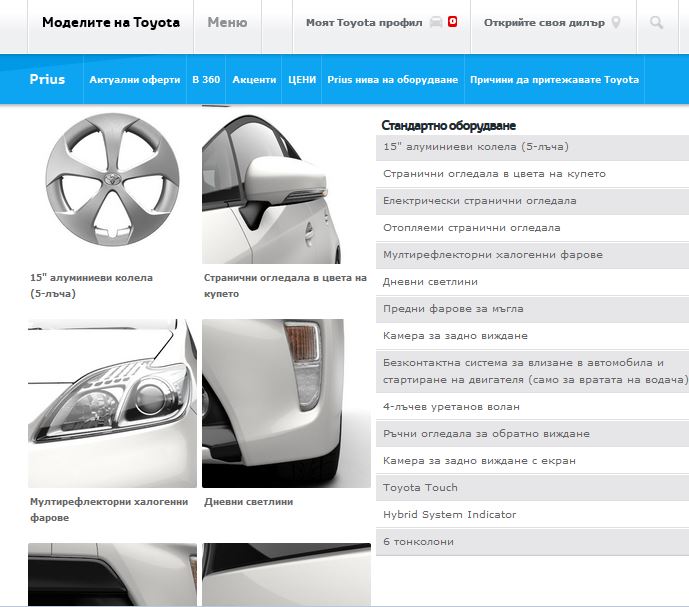Select Камера за задно виждане list row
The width and height of the screenshot is (689, 607).
click(455, 335)
